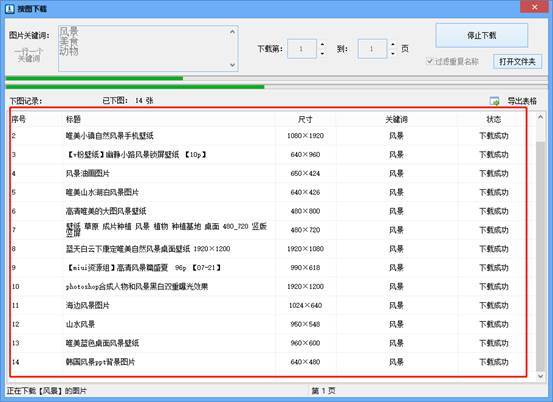Open folder with 打开文件夹 button
This screenshot has width=553, height=402.
click(x=517, y=62)
